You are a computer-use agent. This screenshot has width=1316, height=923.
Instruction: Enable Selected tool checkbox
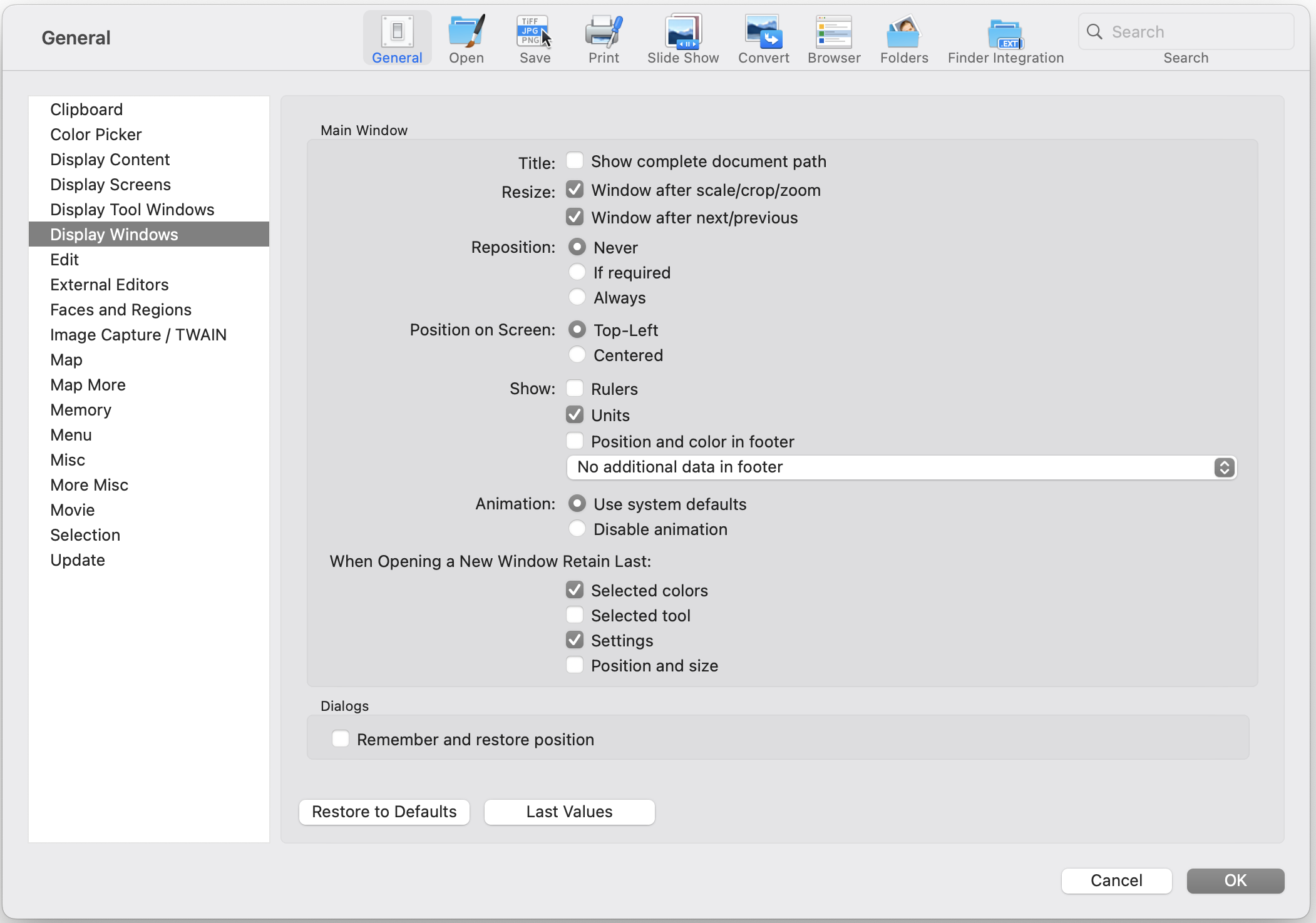pos(575,615)
